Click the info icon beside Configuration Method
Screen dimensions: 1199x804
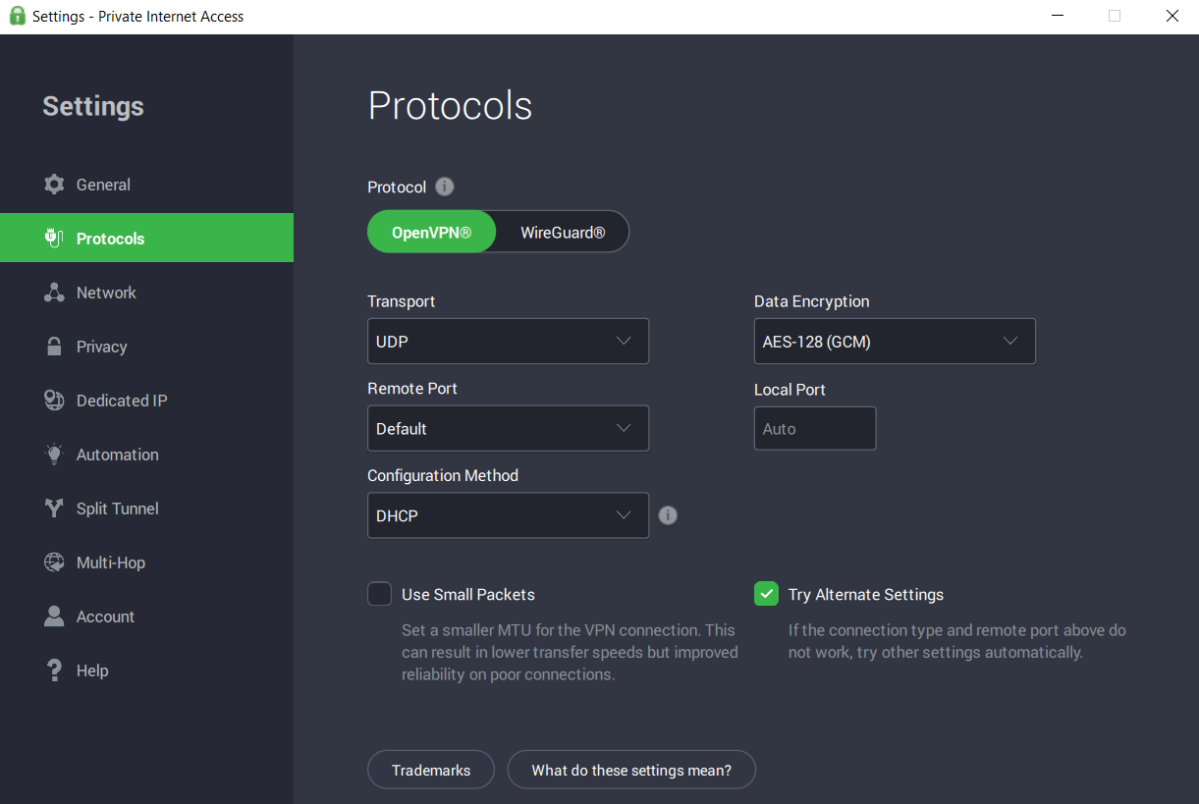click(668, 516)
